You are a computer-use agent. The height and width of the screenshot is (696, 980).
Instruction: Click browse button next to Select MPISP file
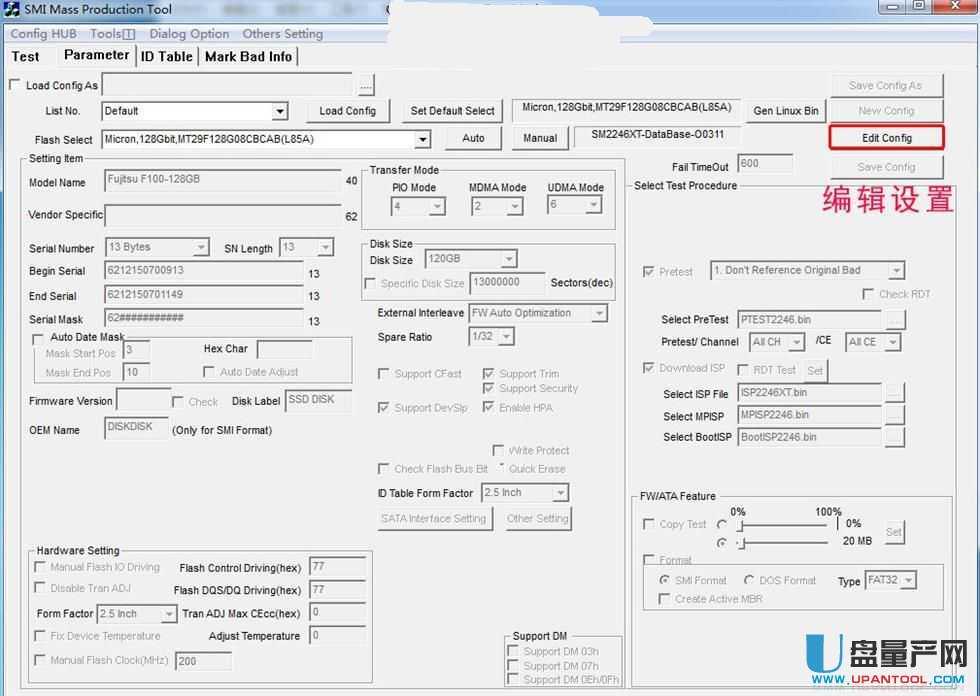(x=894, y=415)
